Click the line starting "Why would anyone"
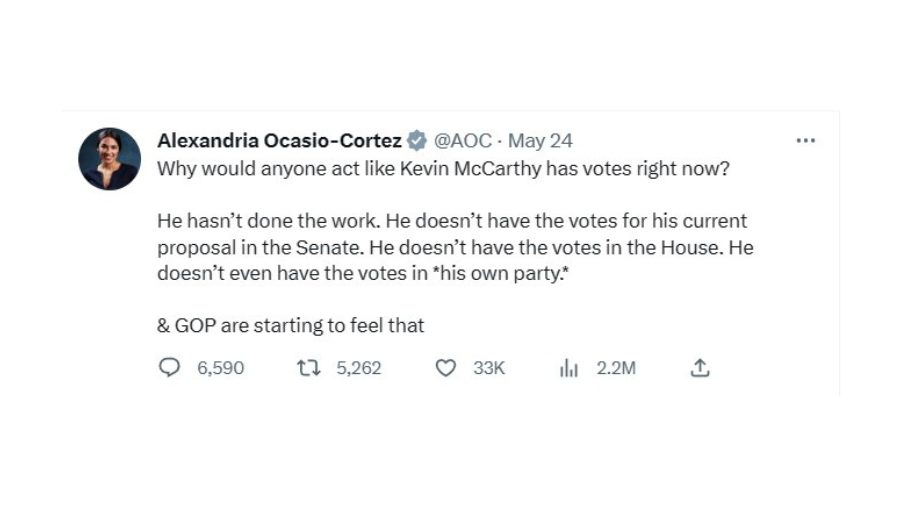The image size is (900, 506). pyautogui.click(x=443, y=169)
